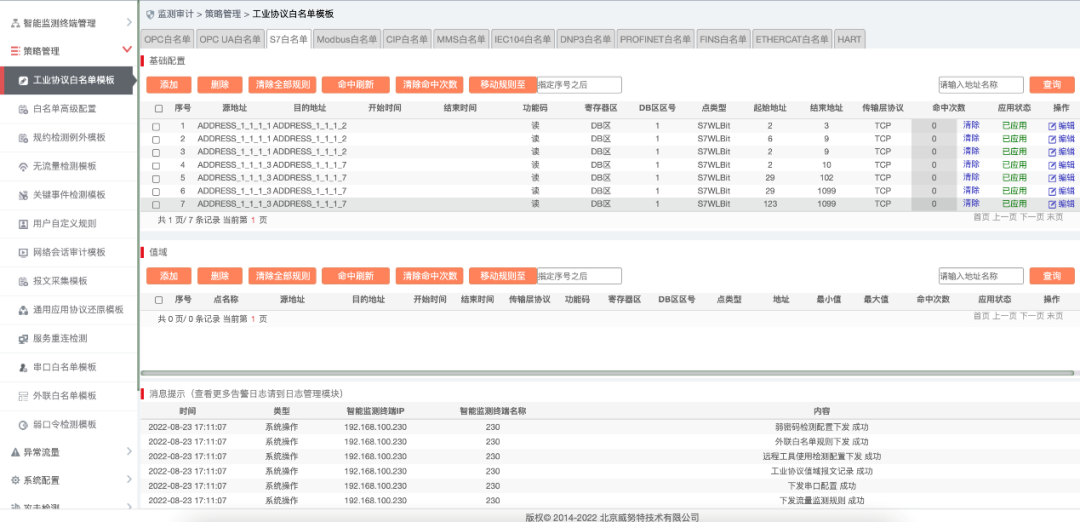Tick the checkbox for rule row 4
1080x522 pixels.
(156, 165)
